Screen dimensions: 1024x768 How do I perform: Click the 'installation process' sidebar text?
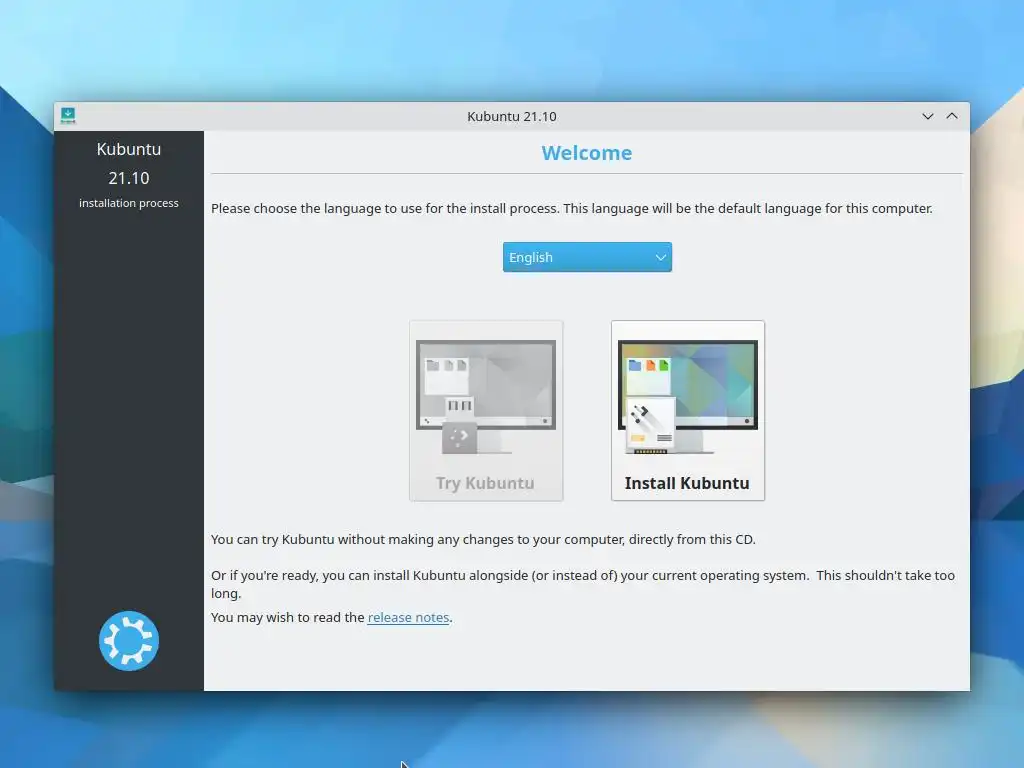(129, 203)
